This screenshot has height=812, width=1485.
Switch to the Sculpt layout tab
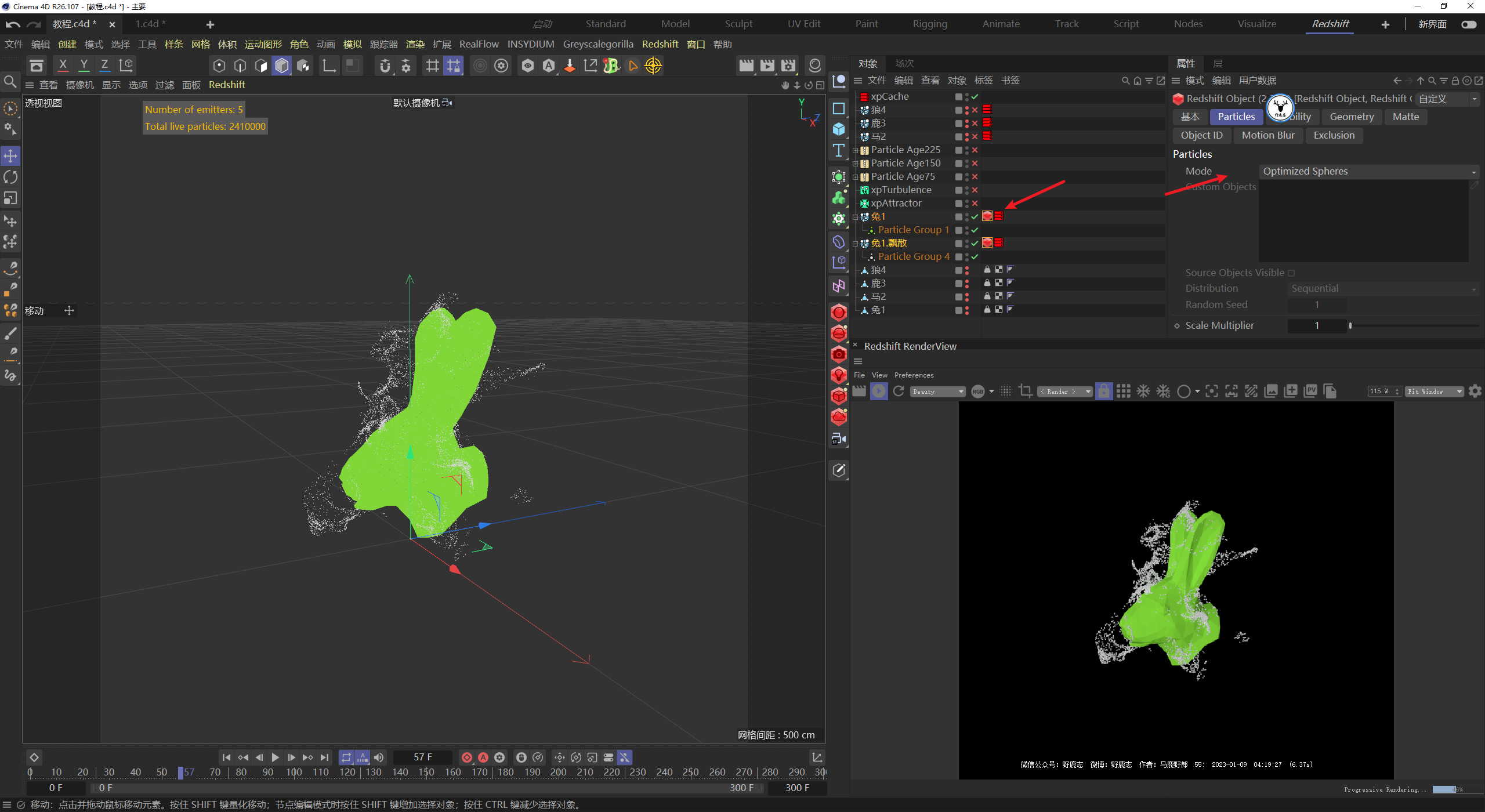[x=738, y=24]
